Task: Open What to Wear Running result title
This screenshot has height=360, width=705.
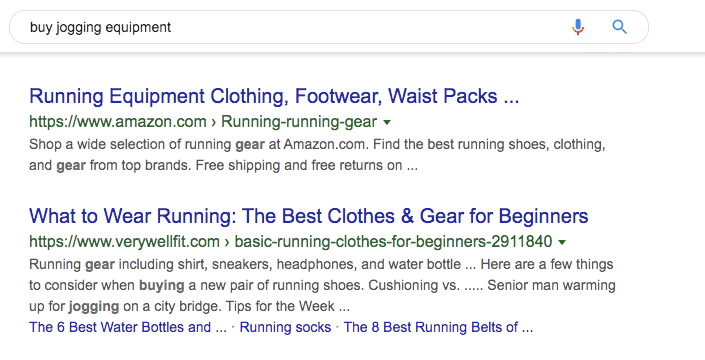Action: point(308,216)
